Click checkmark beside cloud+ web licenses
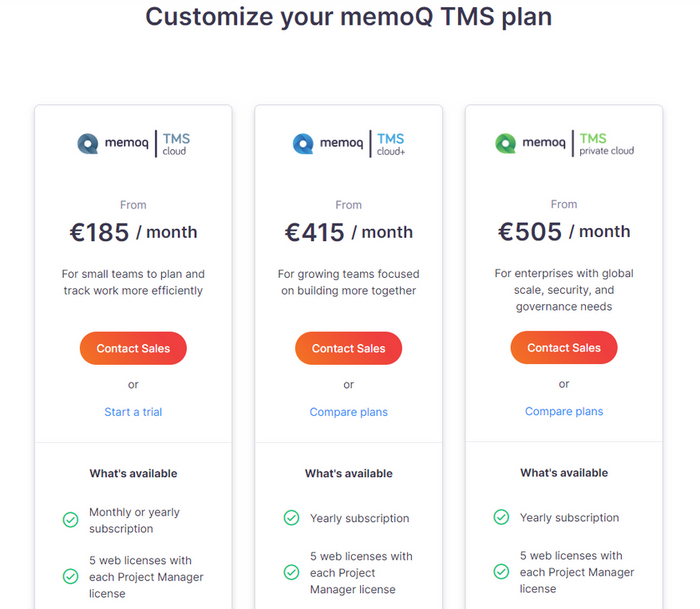 [x=291, y=572]
